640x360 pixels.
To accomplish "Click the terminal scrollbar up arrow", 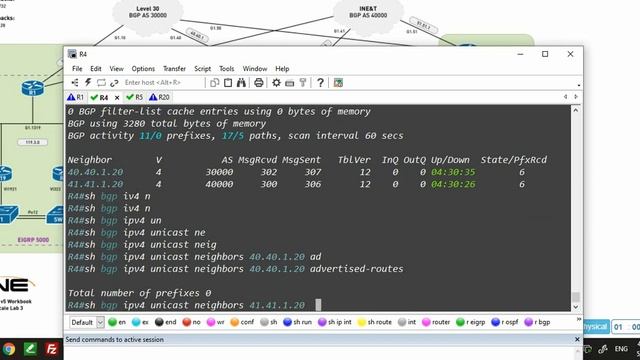I will tap(576, 110).
